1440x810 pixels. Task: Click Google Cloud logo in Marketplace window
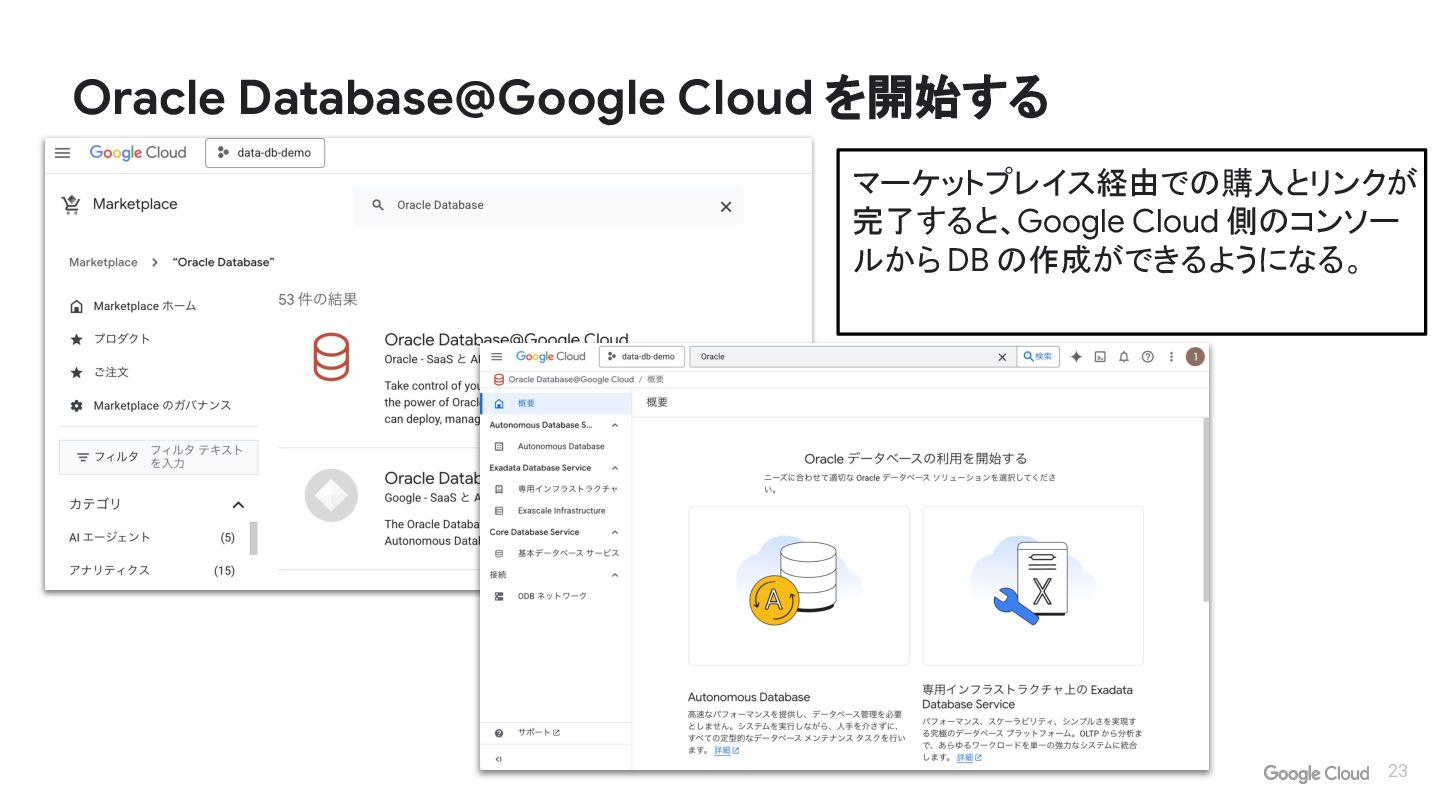[x=138, y=153]
